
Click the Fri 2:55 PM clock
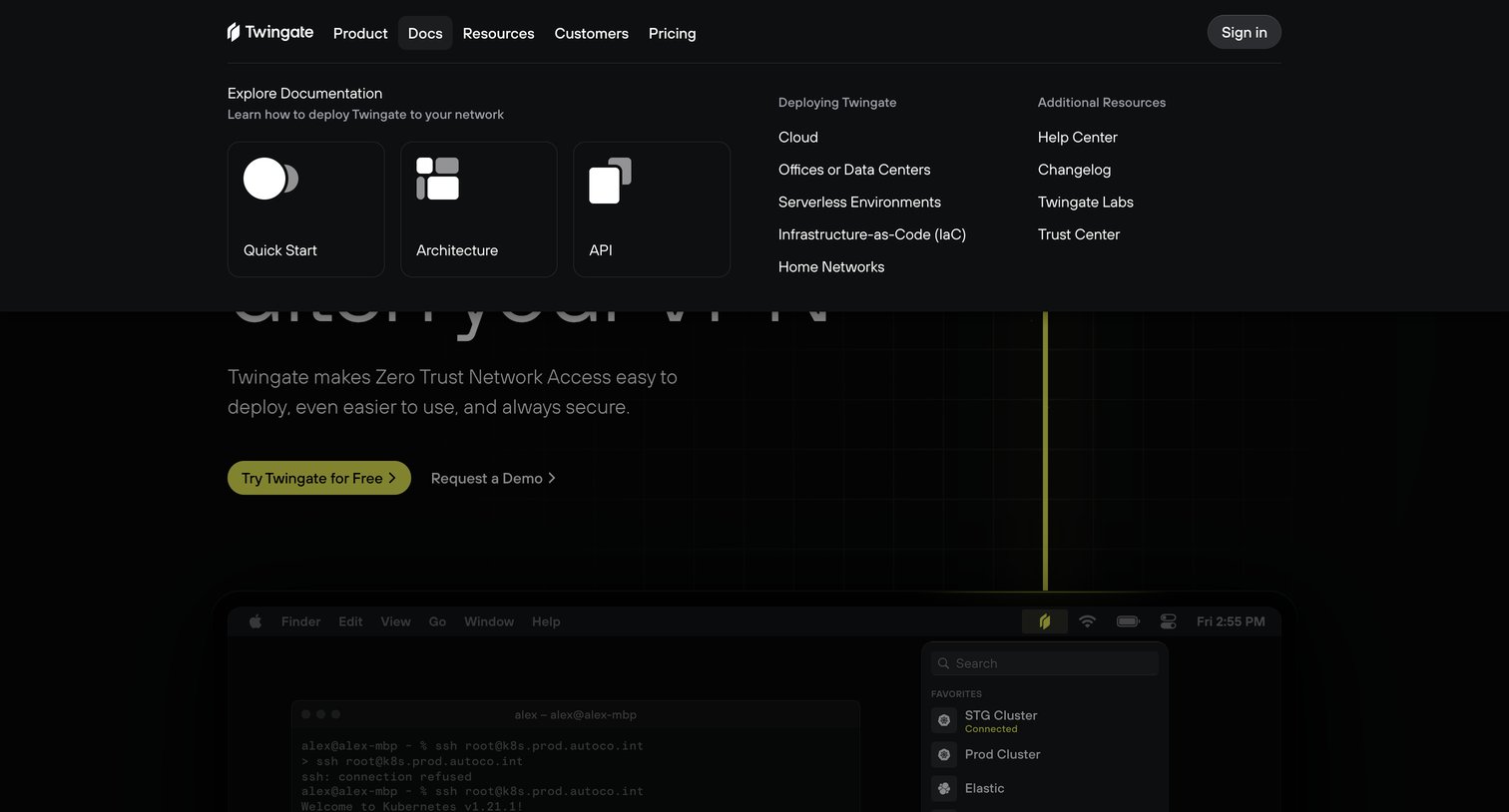(1231, 621)
